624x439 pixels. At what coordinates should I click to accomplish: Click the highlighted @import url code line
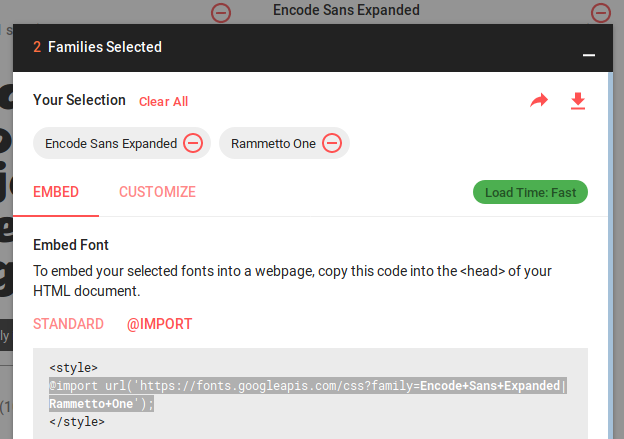click(x=308, y=386)
